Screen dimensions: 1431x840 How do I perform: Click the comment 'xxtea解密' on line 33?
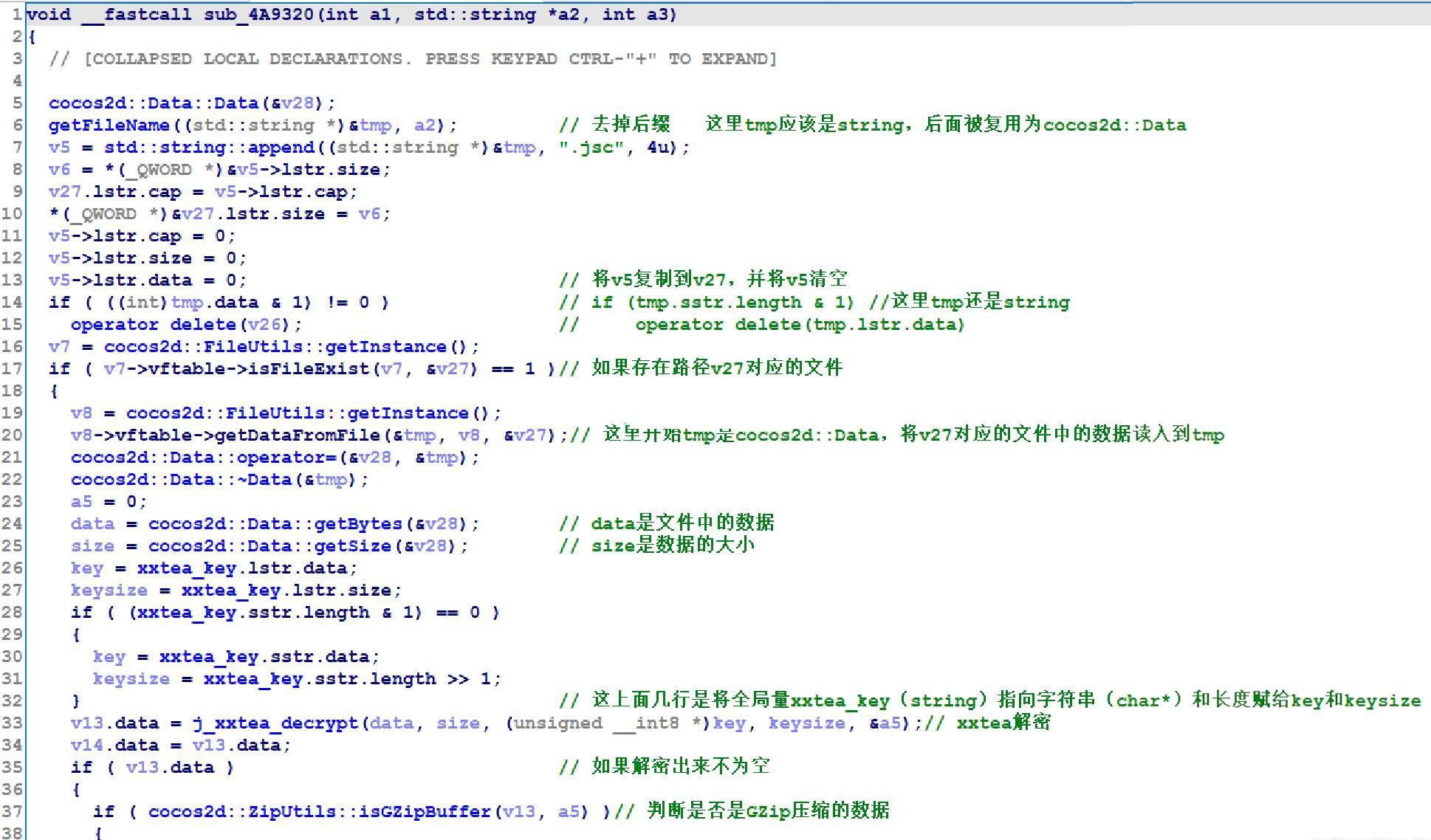[x=1003, y=723]
